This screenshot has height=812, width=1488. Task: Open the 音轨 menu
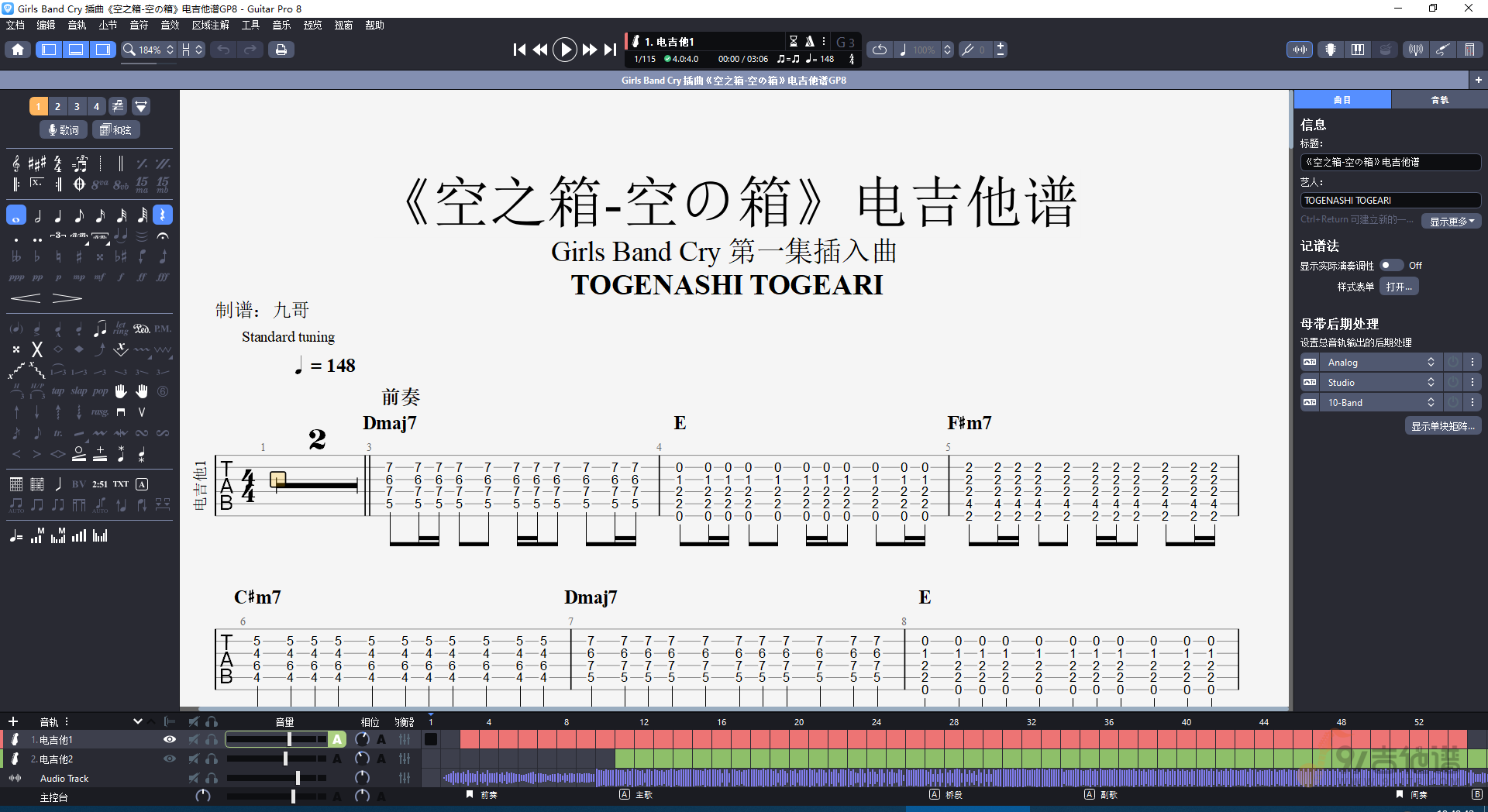pyautogui.click(x=77, y=25)
